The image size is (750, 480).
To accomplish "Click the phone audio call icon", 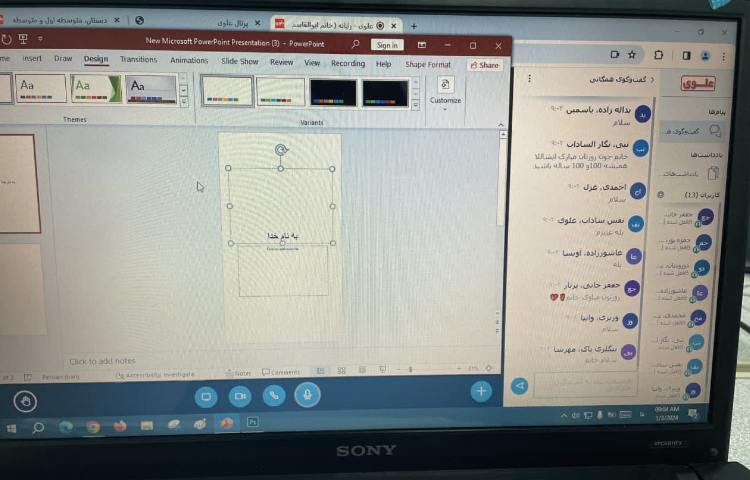I will coord(273,396).
